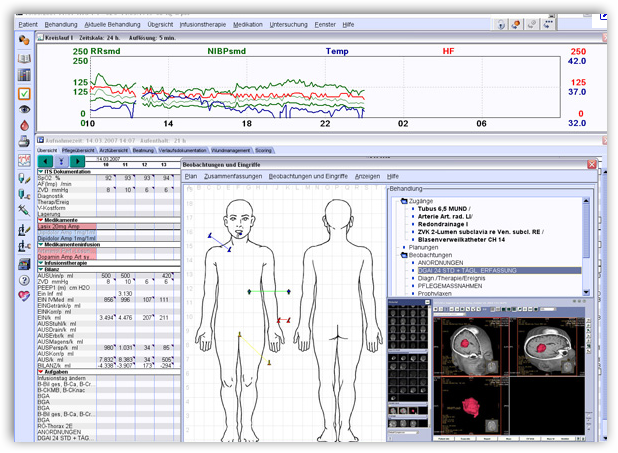Select ANORDNUNGEN in the tree
The height and width of the screenshot is (453, 618).
[x=441, y=263]
